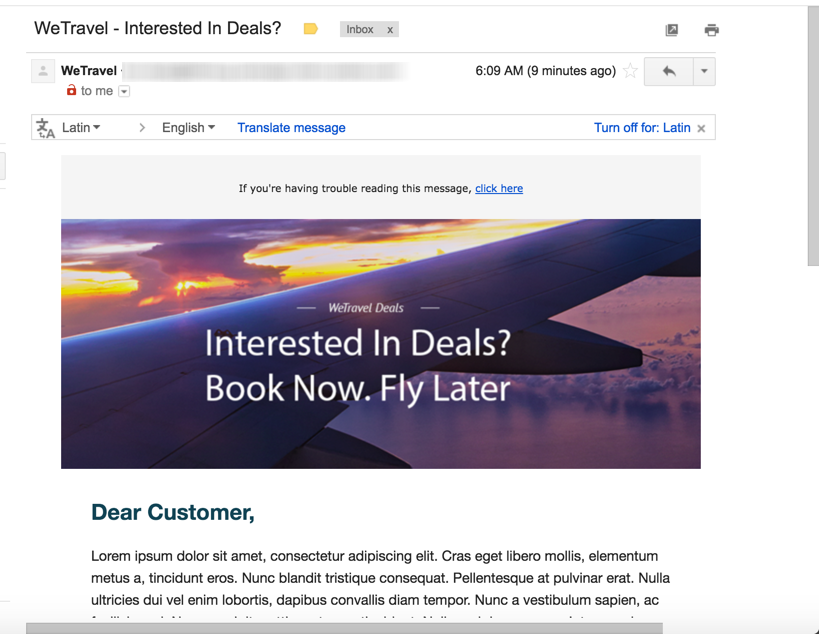The image size is (819, 634).
Task: Click the Translate message link
Action: [x=291, y=127]
